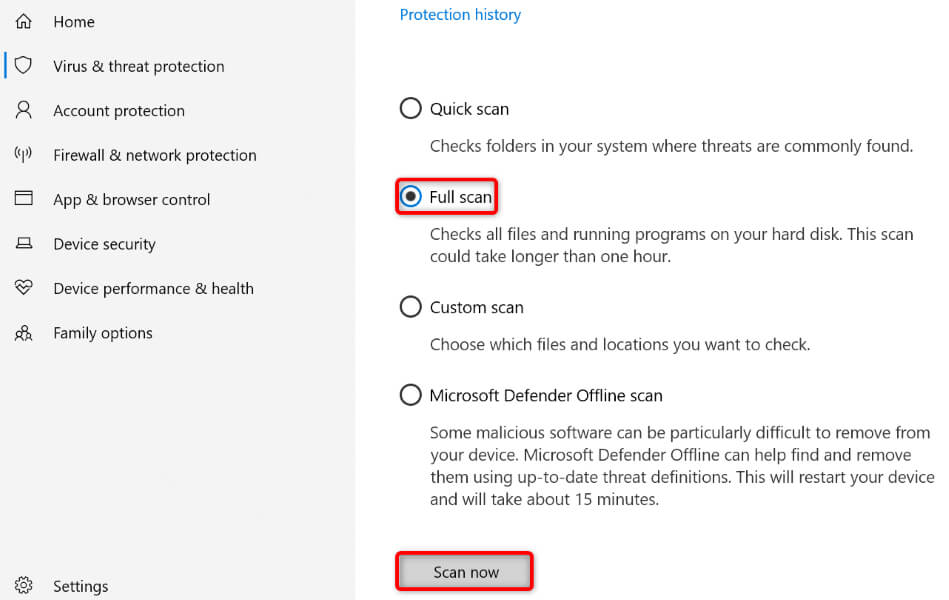Click the Device performance & health heart icon
Screen dimensions: 949x600
pyautogui.click(x=24, y=288)
